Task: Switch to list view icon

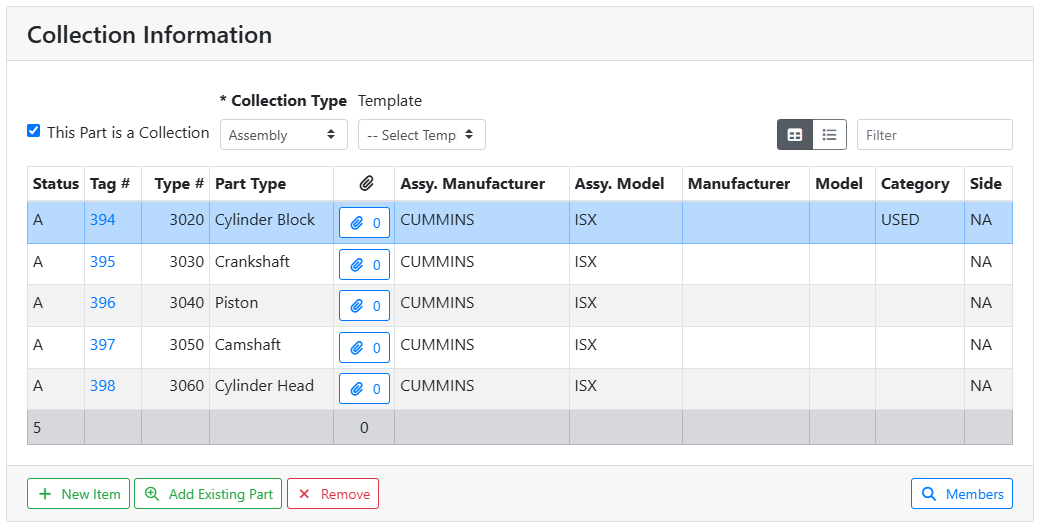Action: coord(829,135)
